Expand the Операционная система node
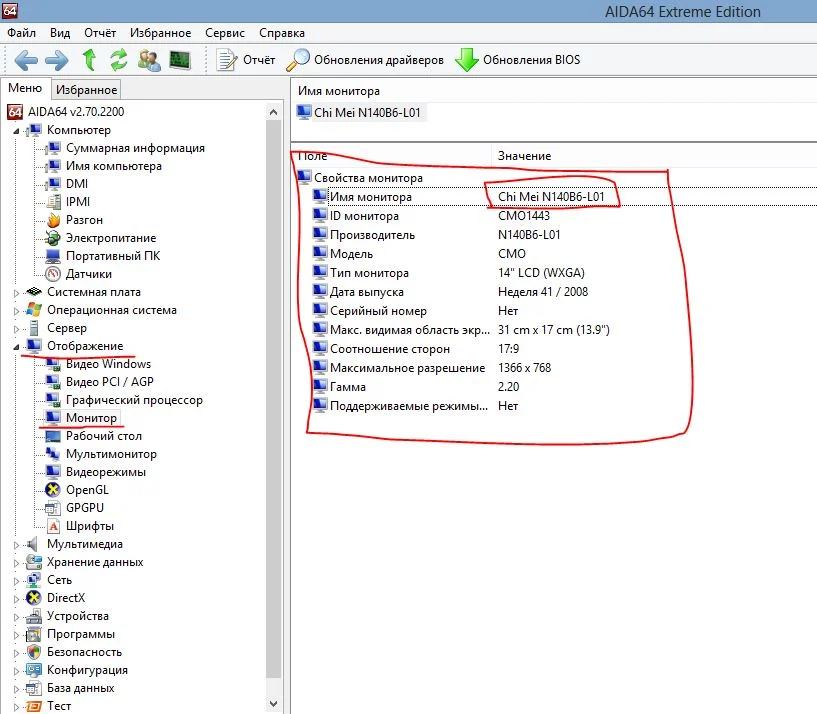 click(x=16, y=311)
